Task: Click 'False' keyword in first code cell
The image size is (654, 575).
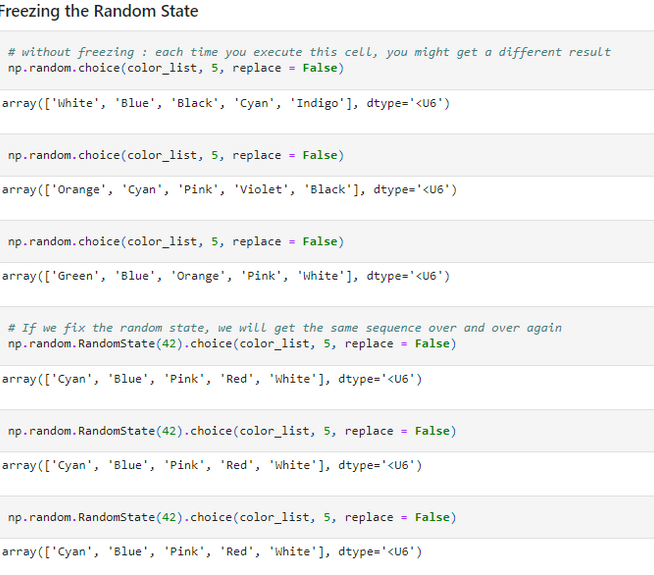Action: point(320,68)
